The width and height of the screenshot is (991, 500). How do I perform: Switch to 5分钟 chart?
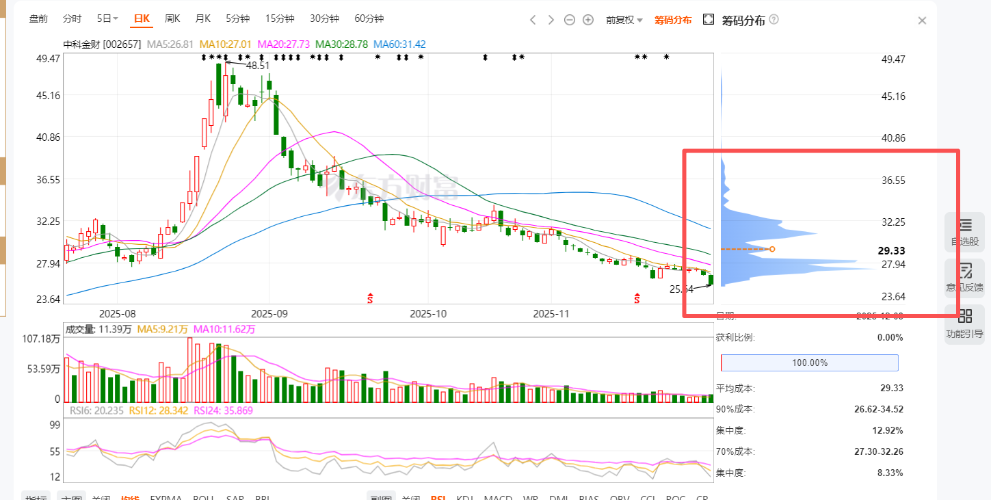click(x=238, y=18)
